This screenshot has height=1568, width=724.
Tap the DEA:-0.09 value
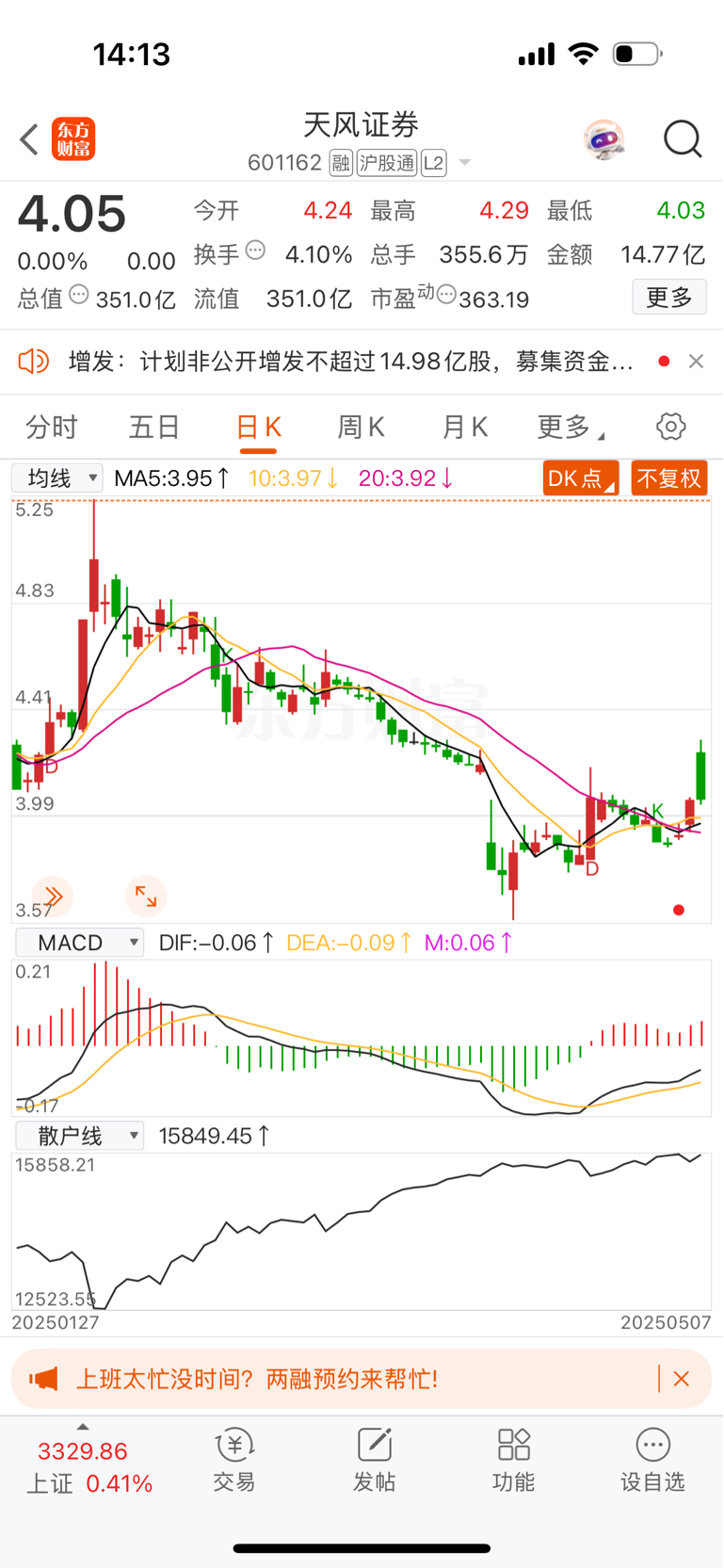point(349,943)
